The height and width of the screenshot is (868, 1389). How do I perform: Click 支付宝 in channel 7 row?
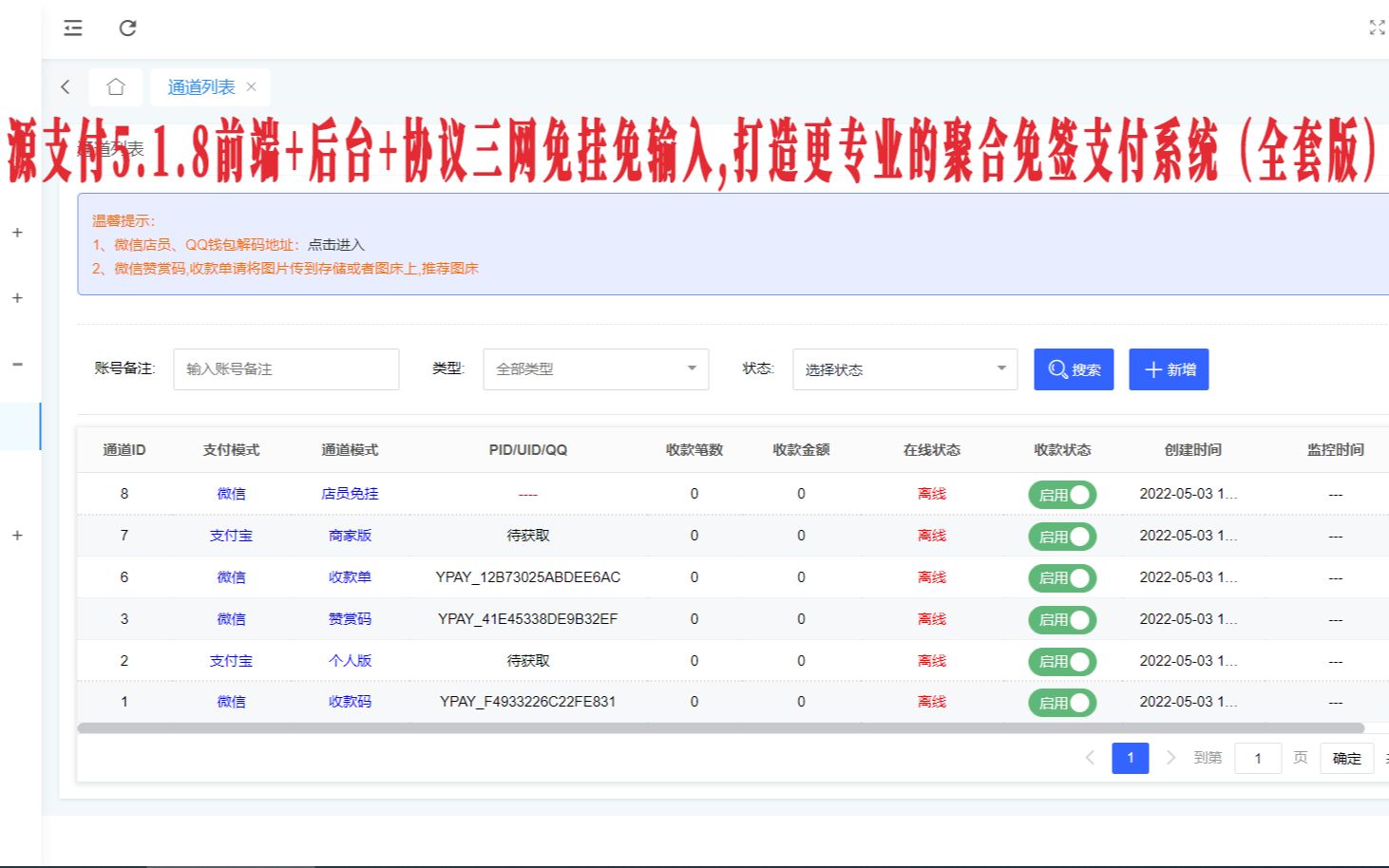point(231,536)
